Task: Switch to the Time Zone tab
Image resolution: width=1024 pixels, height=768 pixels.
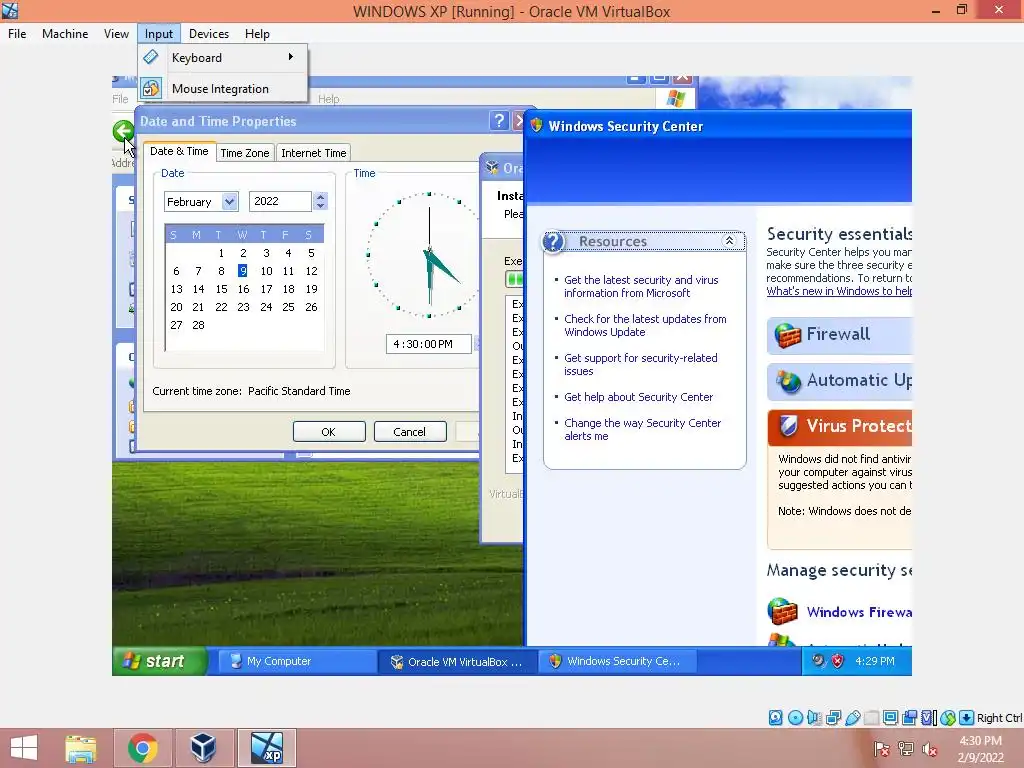Action: (245, 153)
